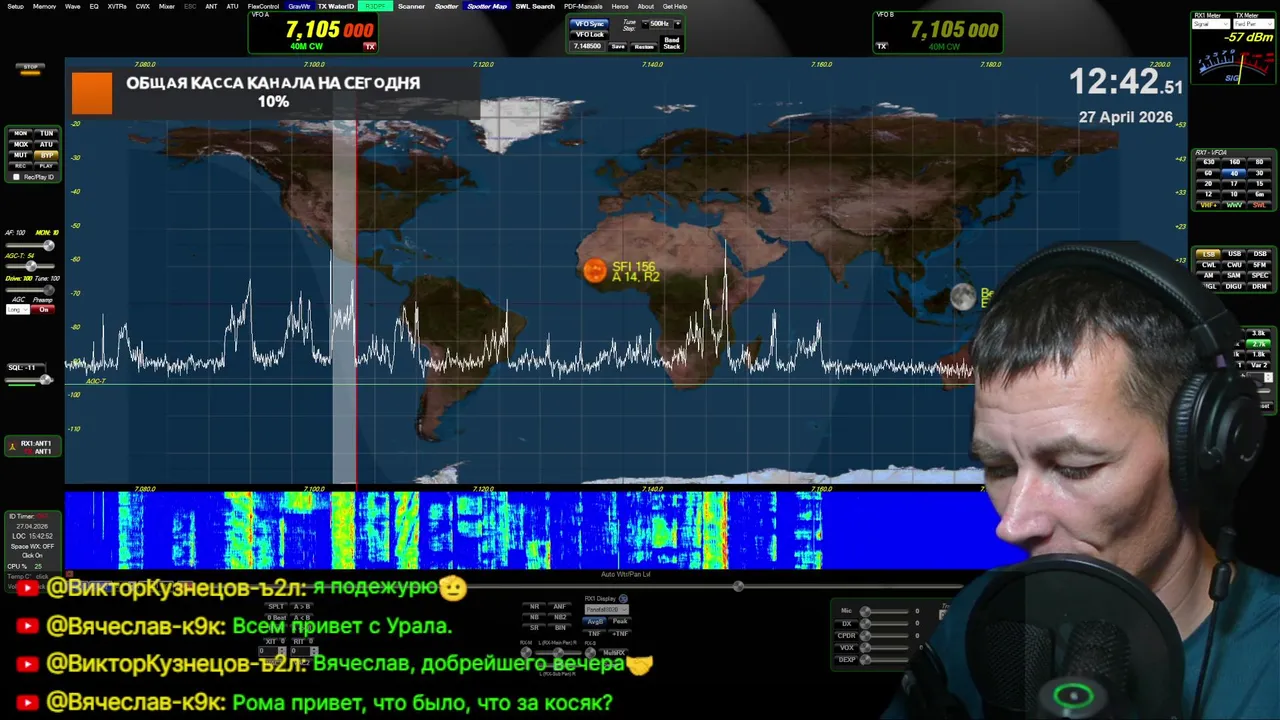
Task: Adjust the AGC-T slider
Action: pyautogui.click(x=30, y=266)
